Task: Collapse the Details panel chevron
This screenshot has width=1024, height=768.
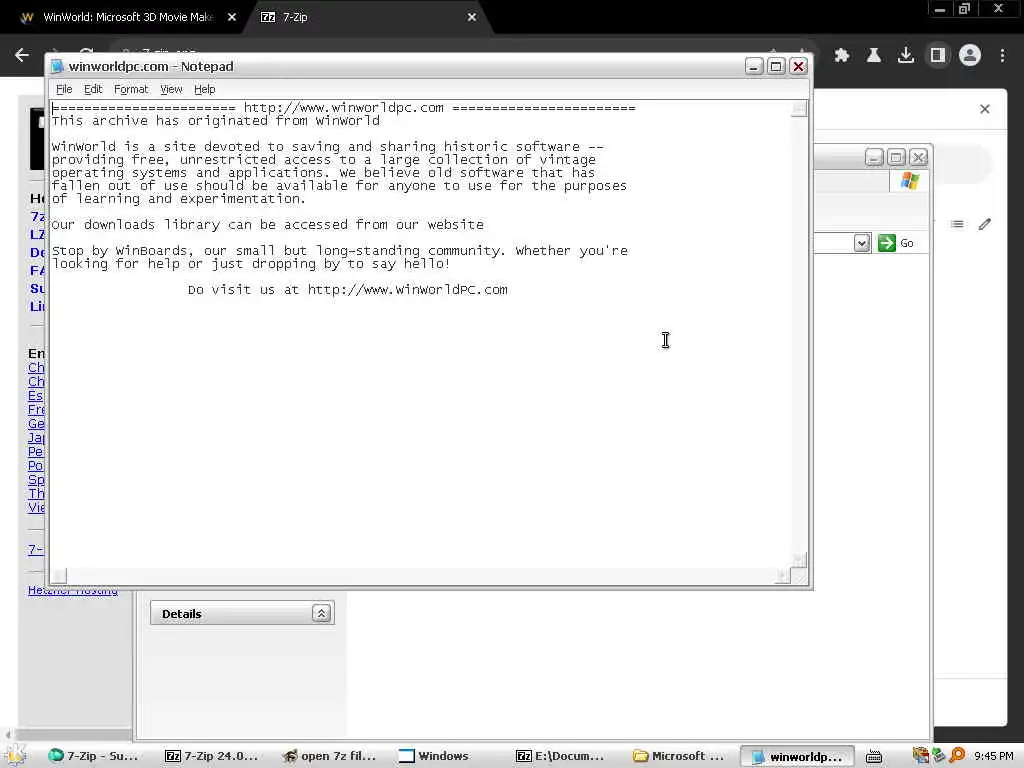Action: (321, 613)
